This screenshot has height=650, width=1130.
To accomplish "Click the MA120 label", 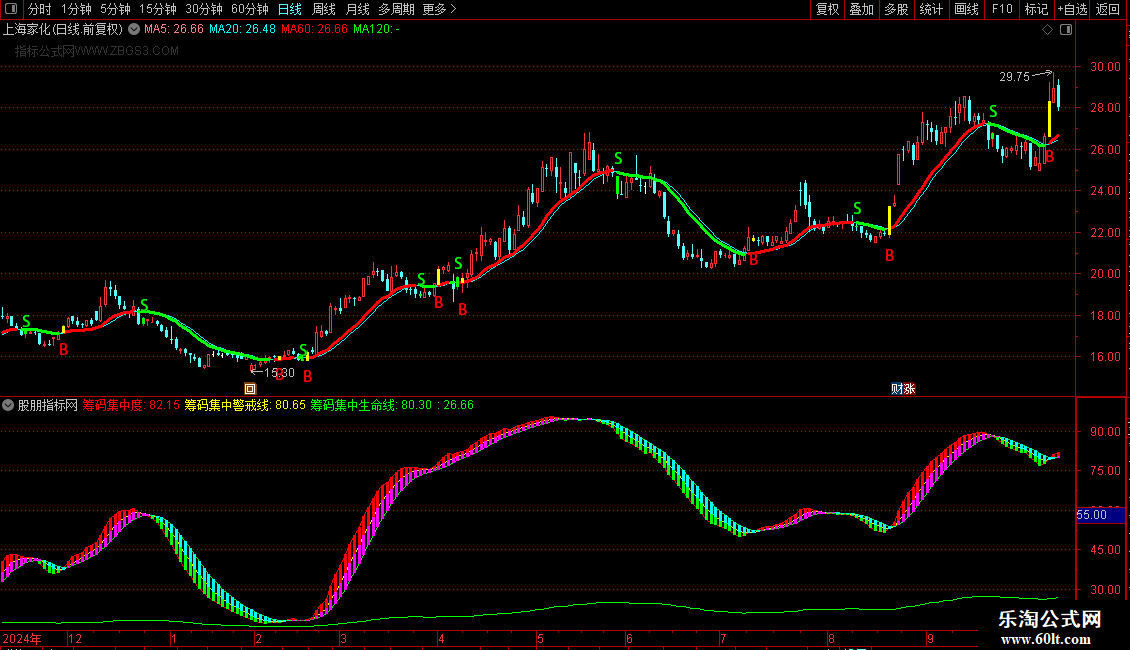I will click(x=376, y=29).
